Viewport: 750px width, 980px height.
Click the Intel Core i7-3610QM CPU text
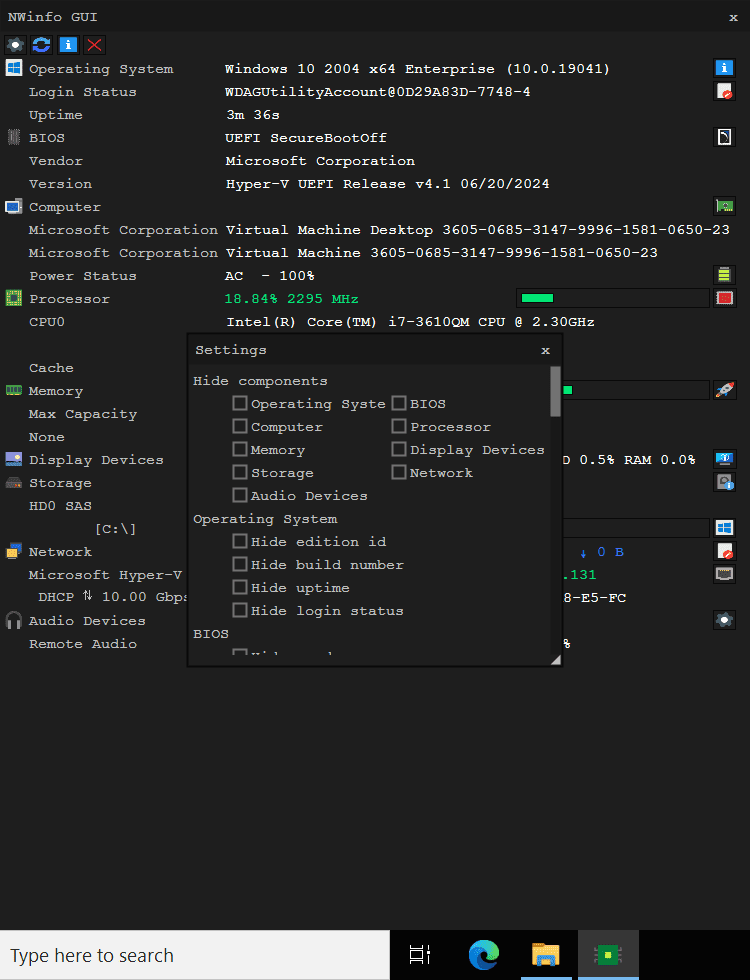(410, 322)
